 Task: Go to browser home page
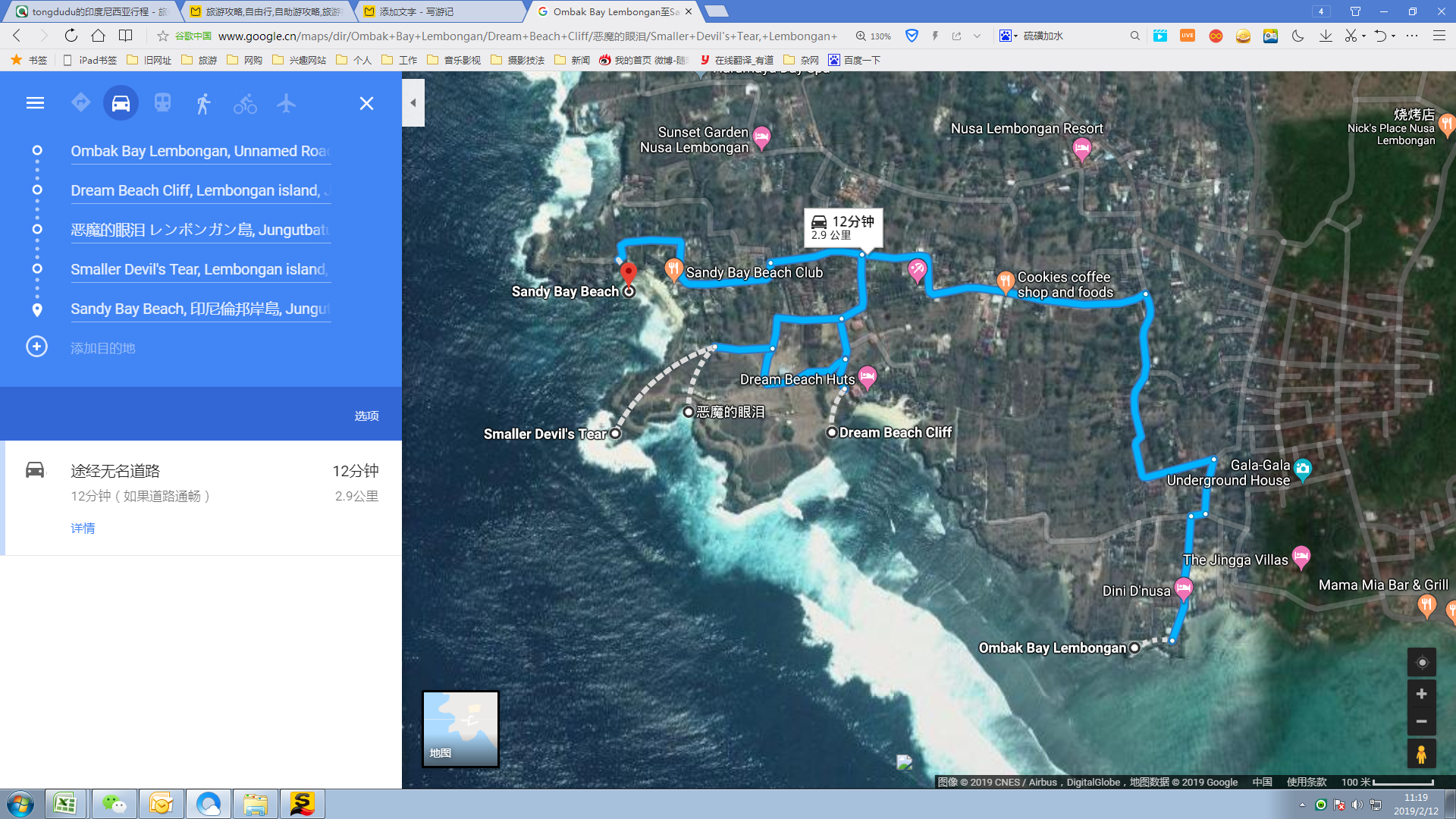coord(98,36)
